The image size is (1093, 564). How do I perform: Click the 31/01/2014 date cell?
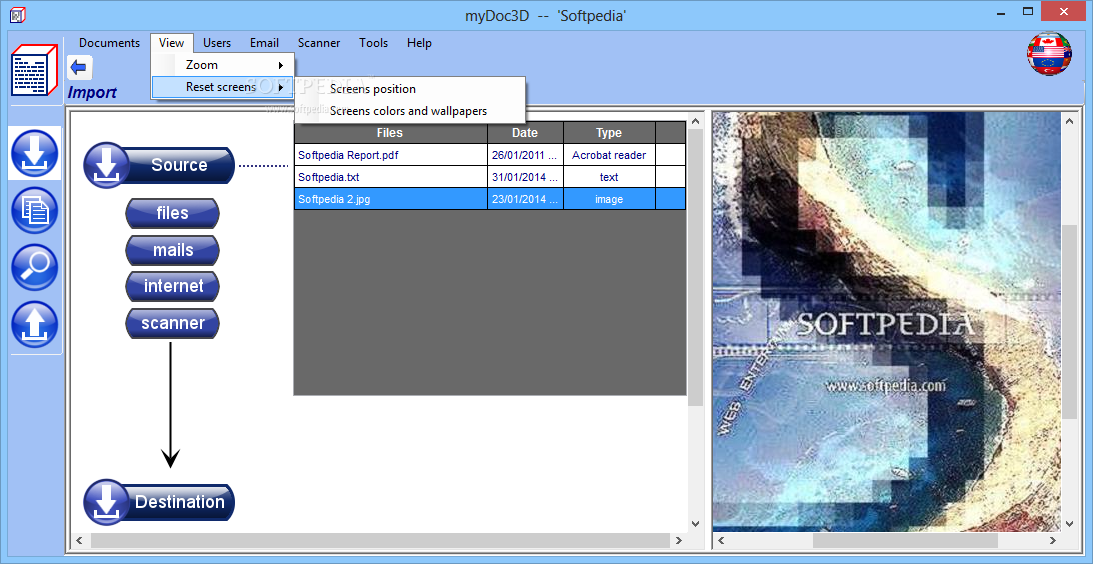tap(525, 177)
